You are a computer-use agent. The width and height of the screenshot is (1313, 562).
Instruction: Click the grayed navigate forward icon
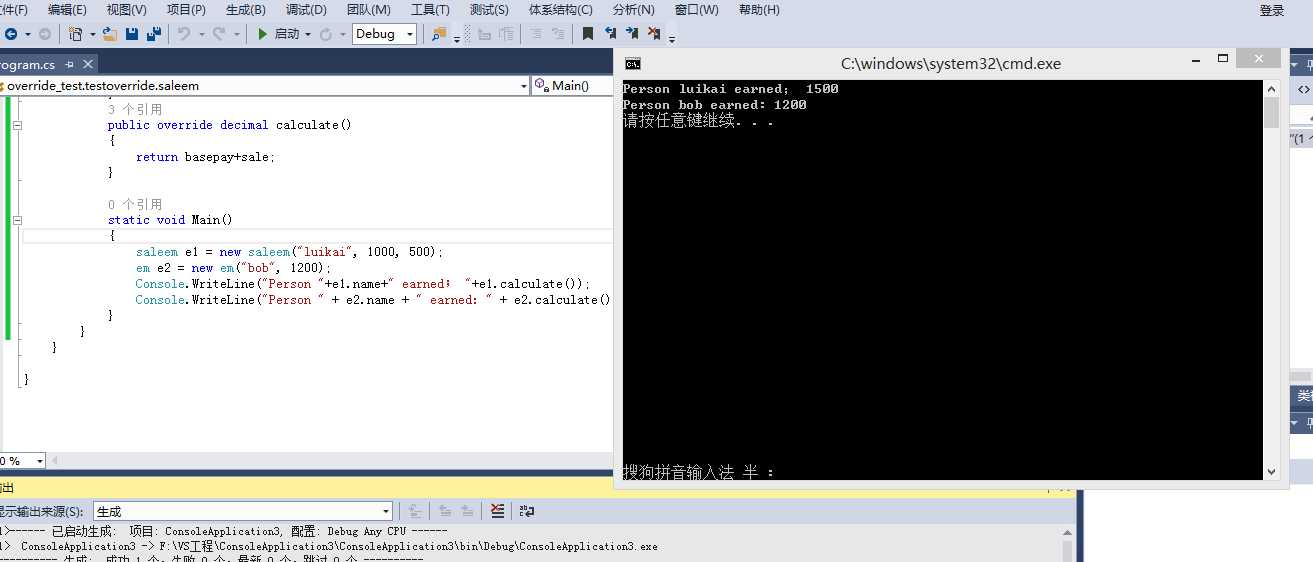point(44,34)
